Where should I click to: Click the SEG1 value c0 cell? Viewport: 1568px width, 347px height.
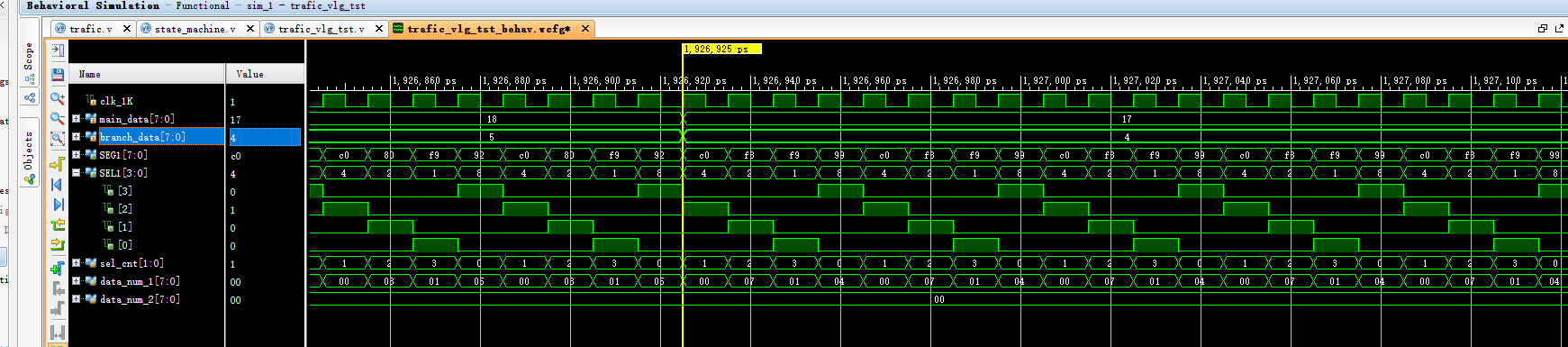[x=236, y=156]
